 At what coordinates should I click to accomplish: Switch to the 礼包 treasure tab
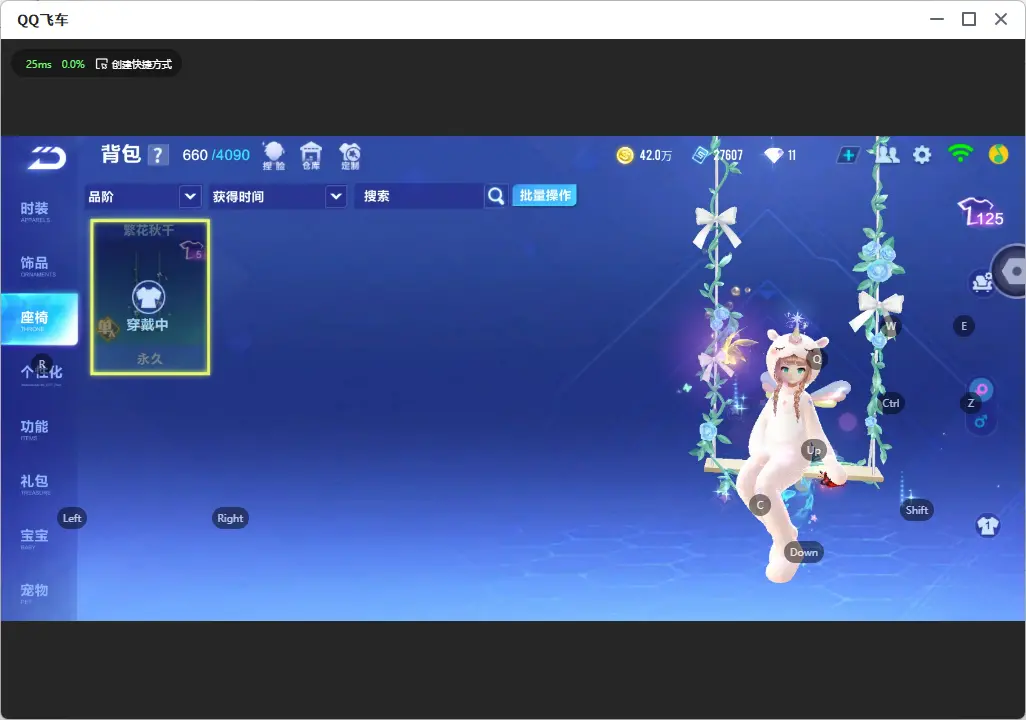[x=35, y=482]
